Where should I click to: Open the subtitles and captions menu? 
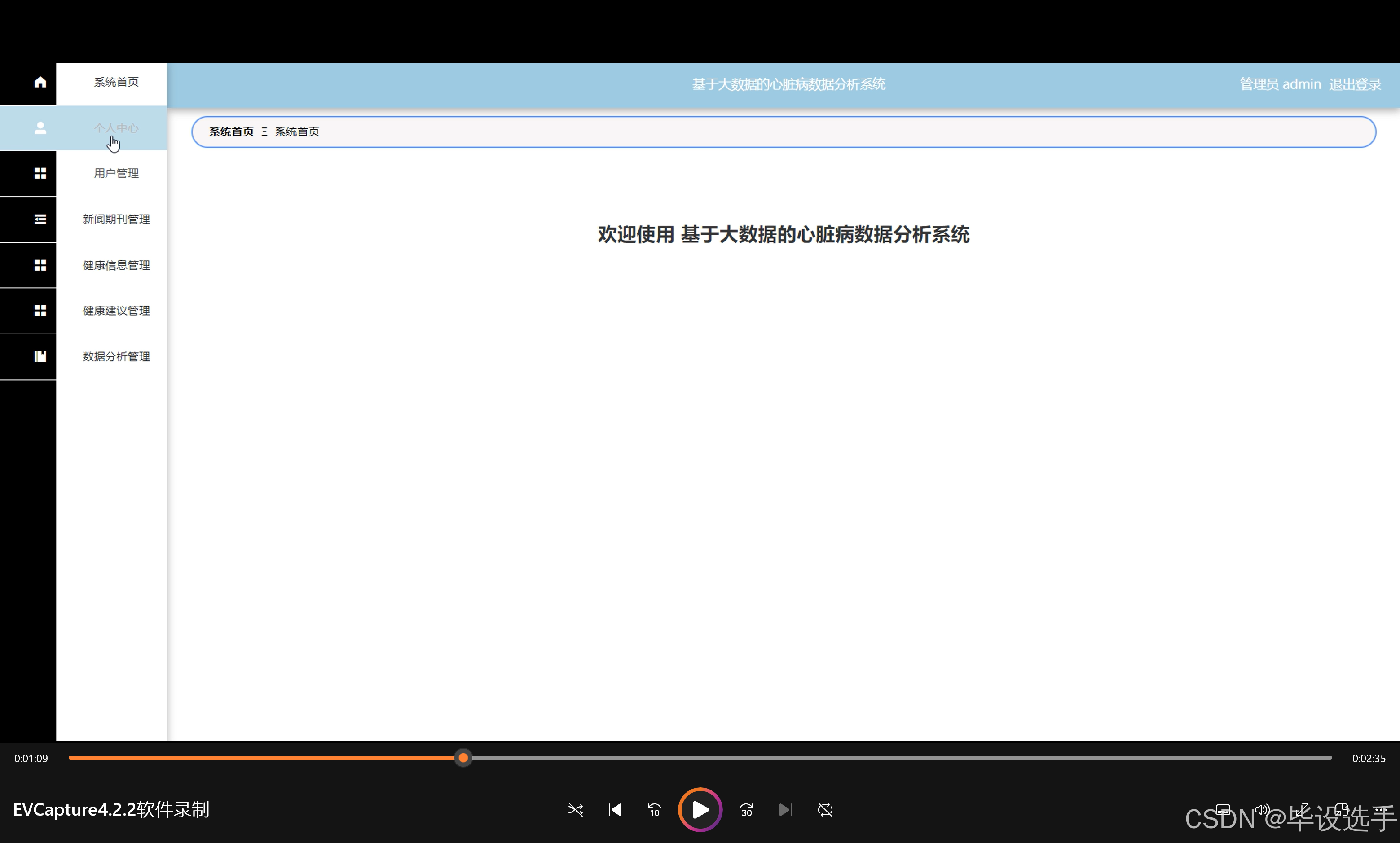[1223, 809]
